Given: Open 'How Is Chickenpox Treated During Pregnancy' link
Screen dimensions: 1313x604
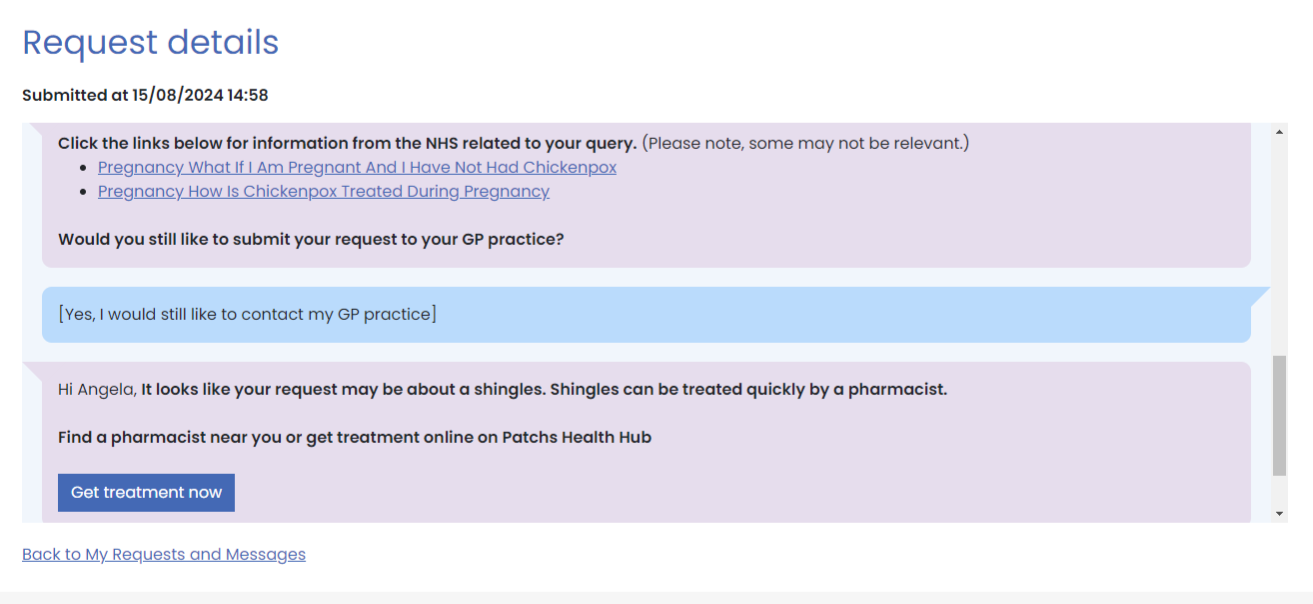Looking at the screenshot, I should tap(323, 192).
